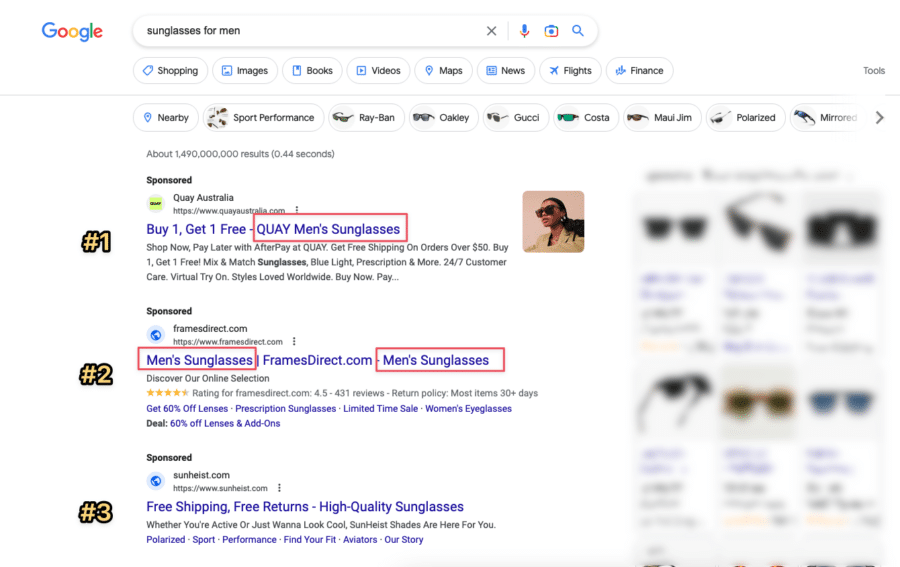The image size is (900, 567).
Task: Click the blue magnifier search button
Action: pos(578,30)
